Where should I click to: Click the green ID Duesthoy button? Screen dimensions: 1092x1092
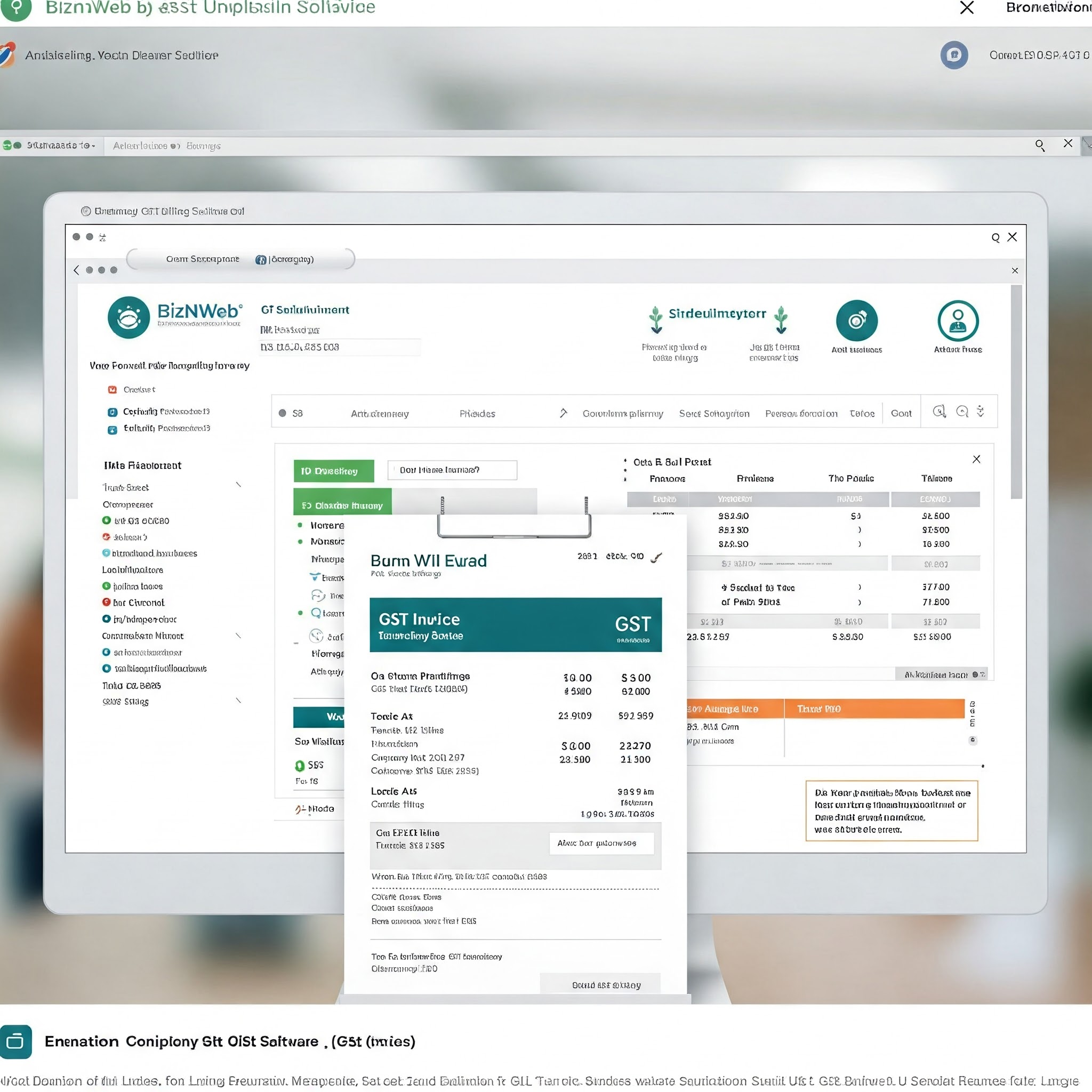[333, 470]
